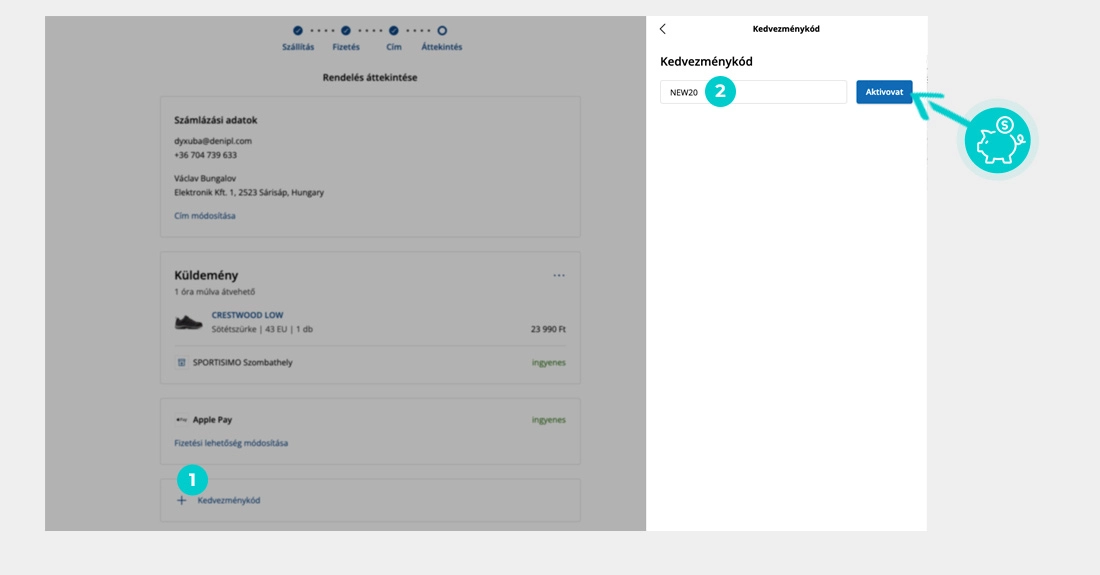Image resolution: width=1100 pixels, height=575 pixels.
Task: Go back using the Kedvezménykód panel arrow
Action: (x=662, y=29)
